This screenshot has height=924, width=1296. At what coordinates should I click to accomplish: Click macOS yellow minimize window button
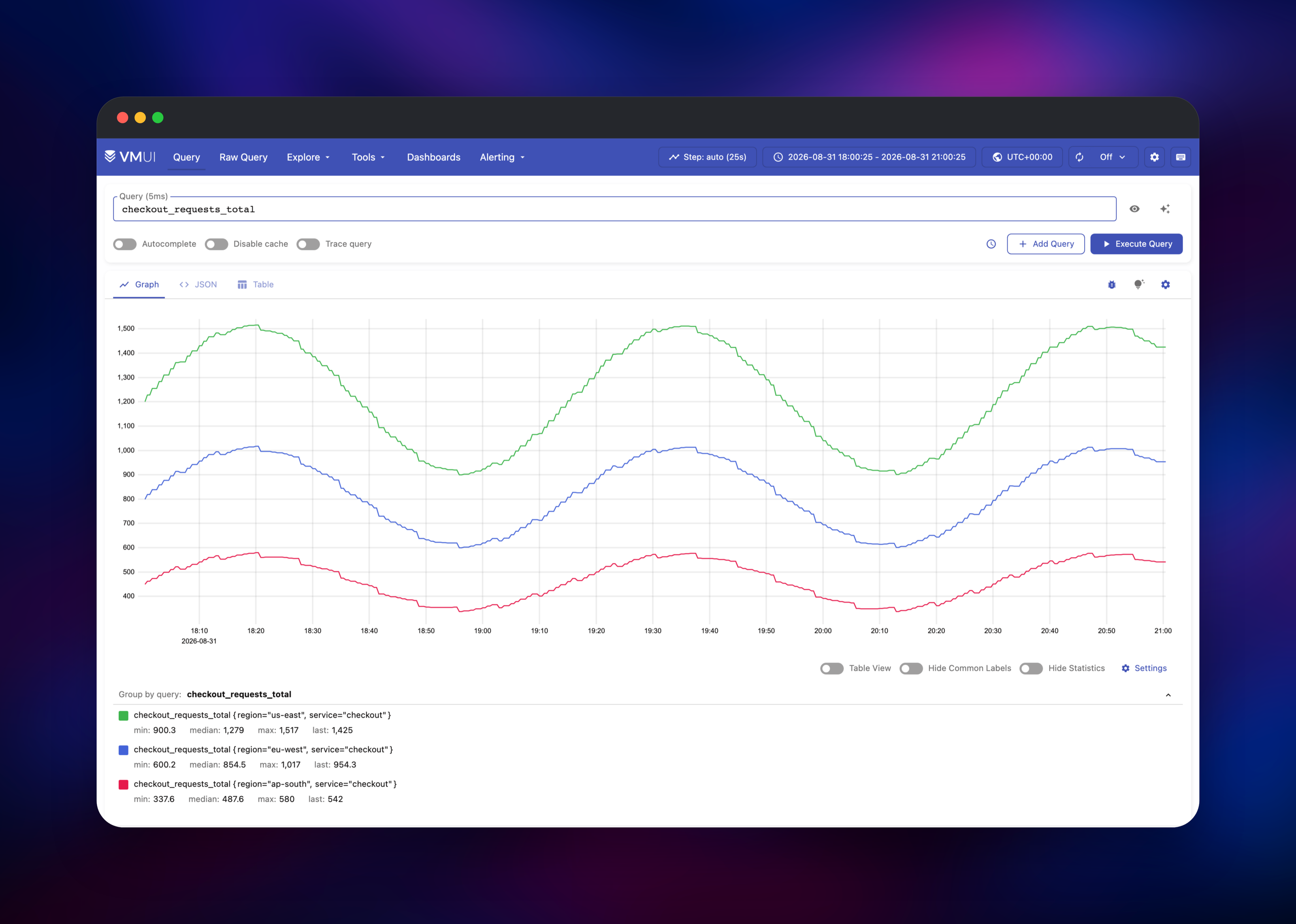point(140,118)
